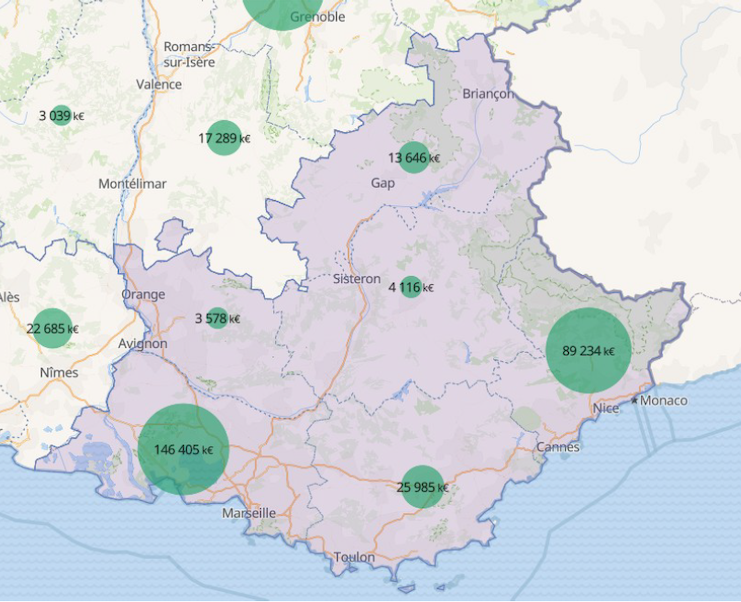The height and width of the screenshot is (602, 741).
Task: Click the Briançon town label
Action: [x=488, y=93]
